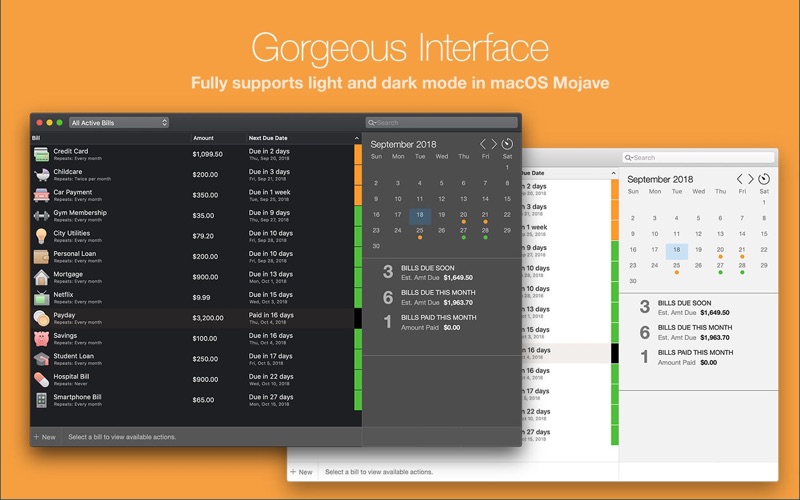Click New button in light window

tap(302, 472)
